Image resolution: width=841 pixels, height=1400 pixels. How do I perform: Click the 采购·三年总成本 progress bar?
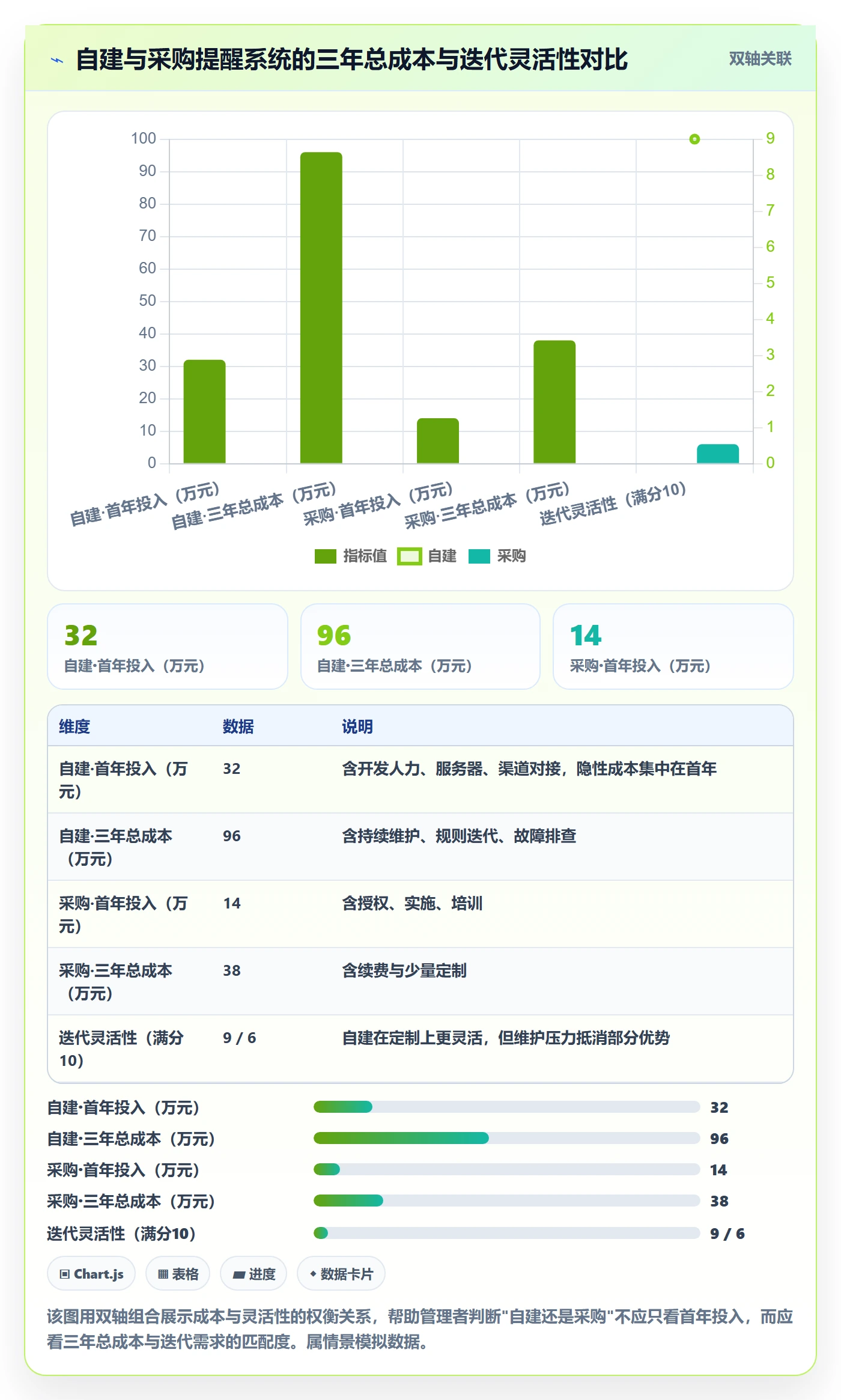(x=506, y=1201)
